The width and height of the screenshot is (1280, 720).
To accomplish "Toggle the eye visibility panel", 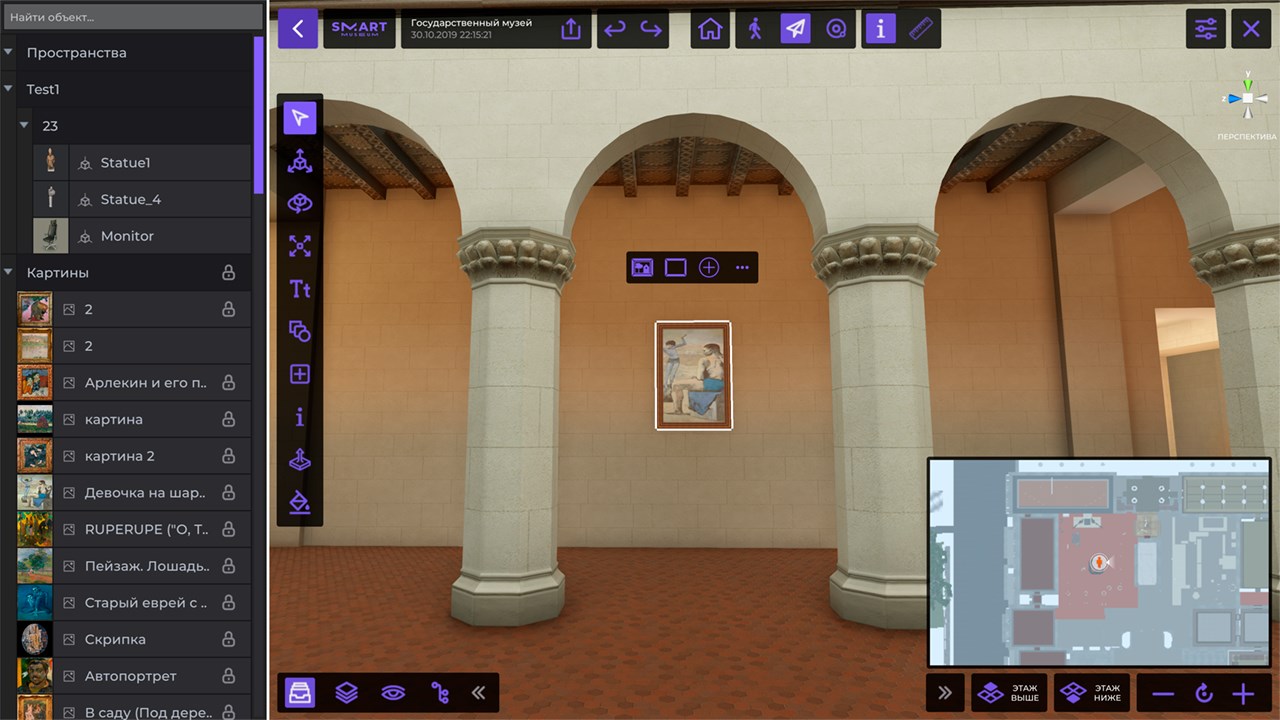I will click(x=393, y=692).
